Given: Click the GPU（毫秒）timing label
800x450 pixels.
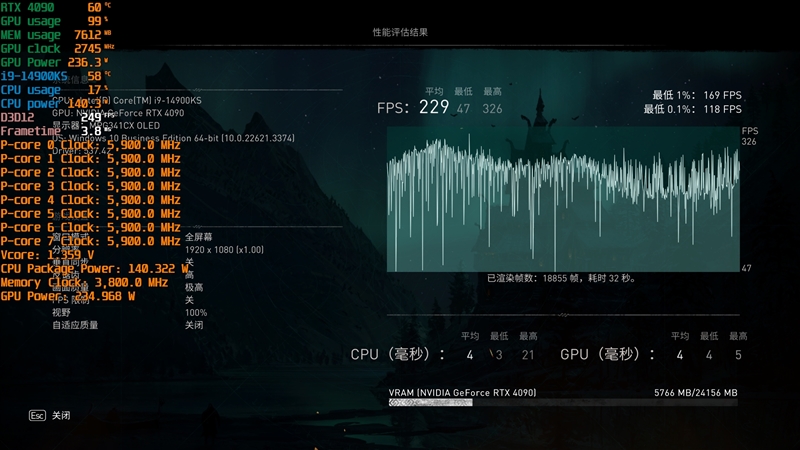Looking at the screenshot, I should (607, 354).
